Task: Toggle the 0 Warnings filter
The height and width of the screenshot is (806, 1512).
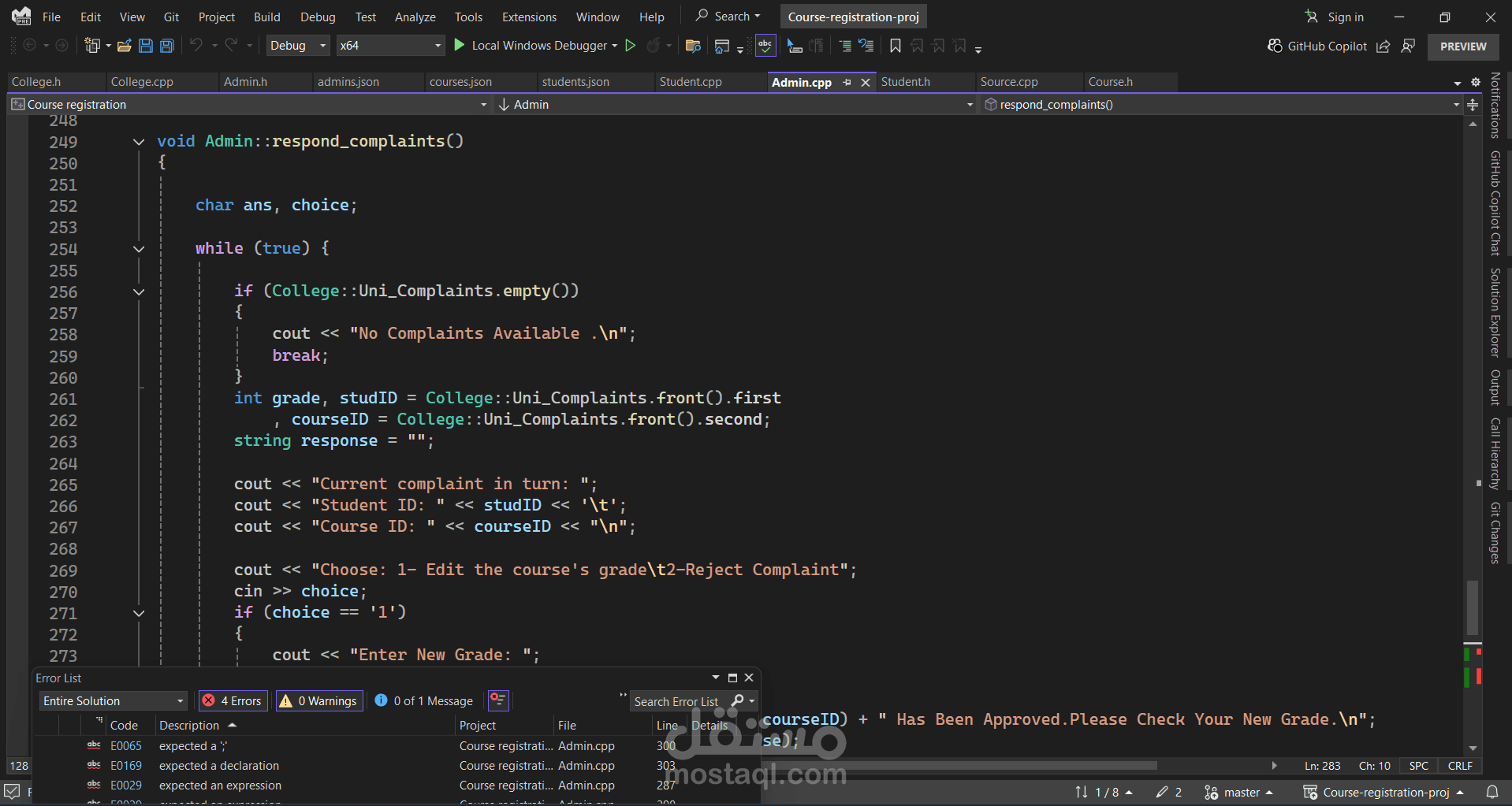Action: tap(319, 700)
